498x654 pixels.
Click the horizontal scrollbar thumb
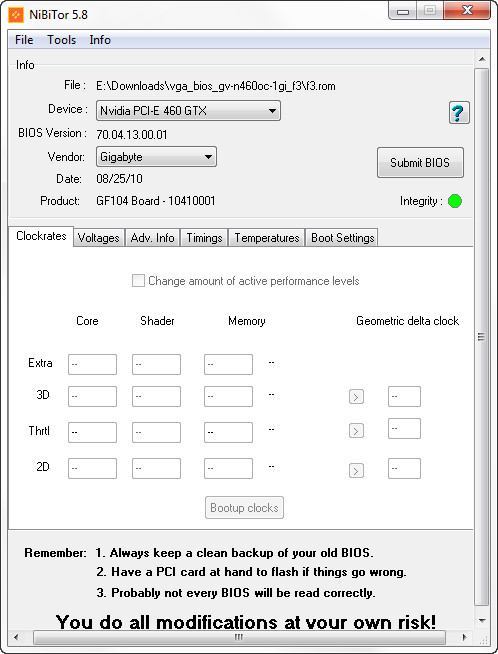pyautogui.click(x=239, y=637)
